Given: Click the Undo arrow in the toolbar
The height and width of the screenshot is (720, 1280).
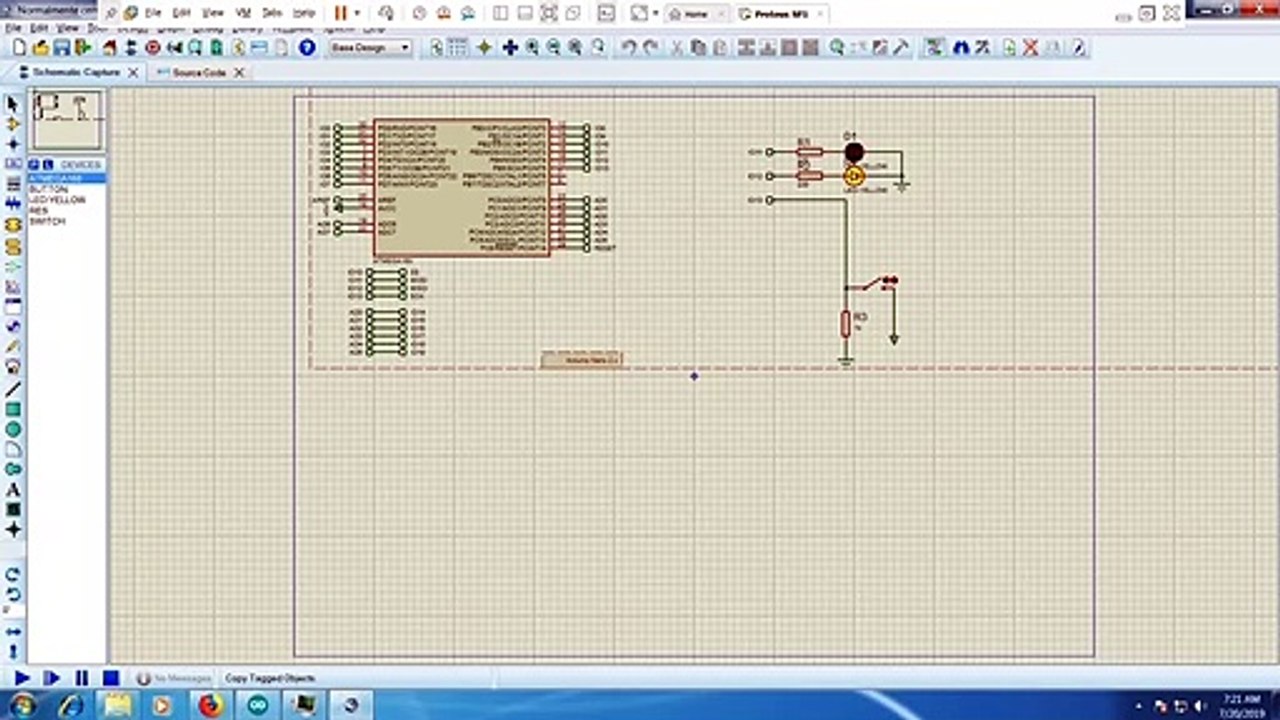Looking at the screenshot, I should (x=629, y=48).
